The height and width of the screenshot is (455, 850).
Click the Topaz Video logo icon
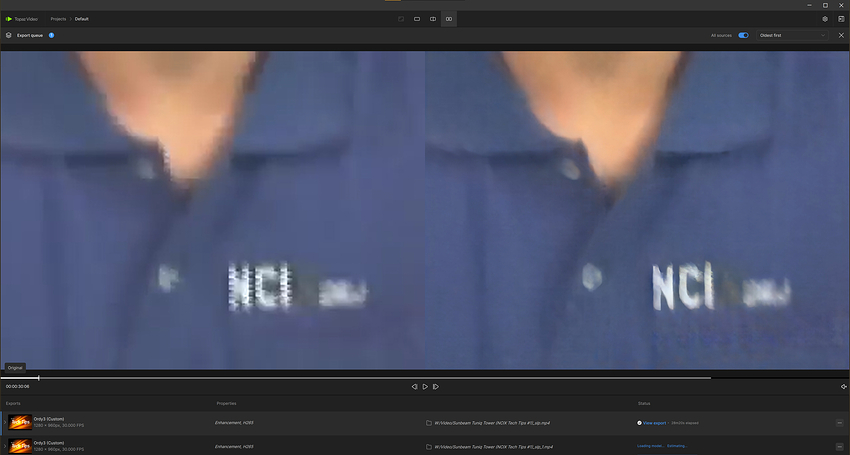pyautogui.click(x=9, y=19)
